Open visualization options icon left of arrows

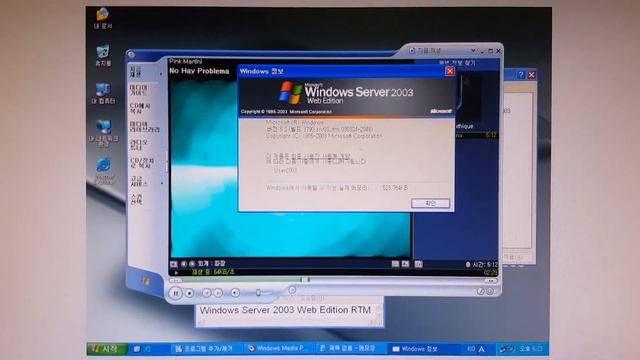(x=174, y=264)
